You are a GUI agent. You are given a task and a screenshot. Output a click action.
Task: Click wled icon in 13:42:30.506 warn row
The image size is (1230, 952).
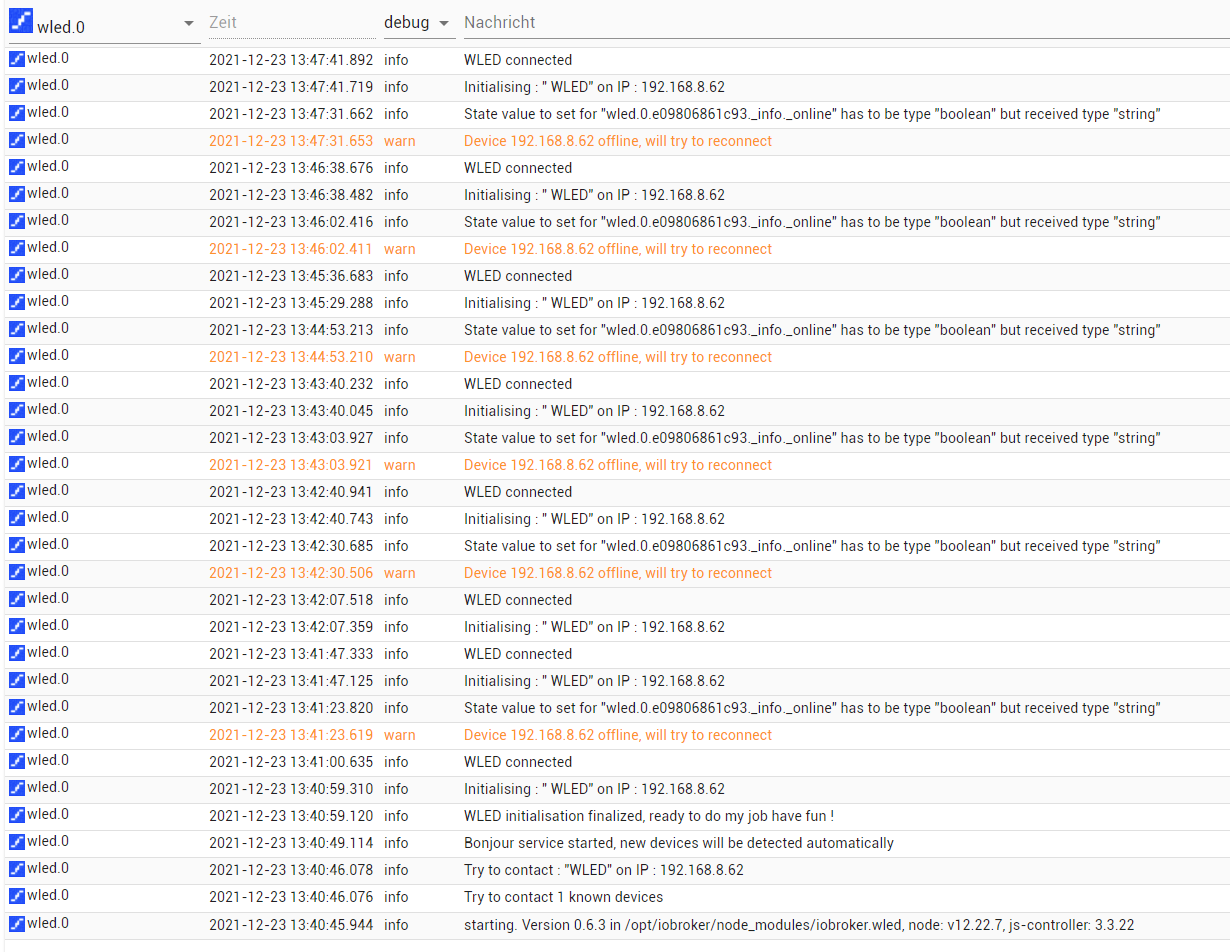point(17,572)
